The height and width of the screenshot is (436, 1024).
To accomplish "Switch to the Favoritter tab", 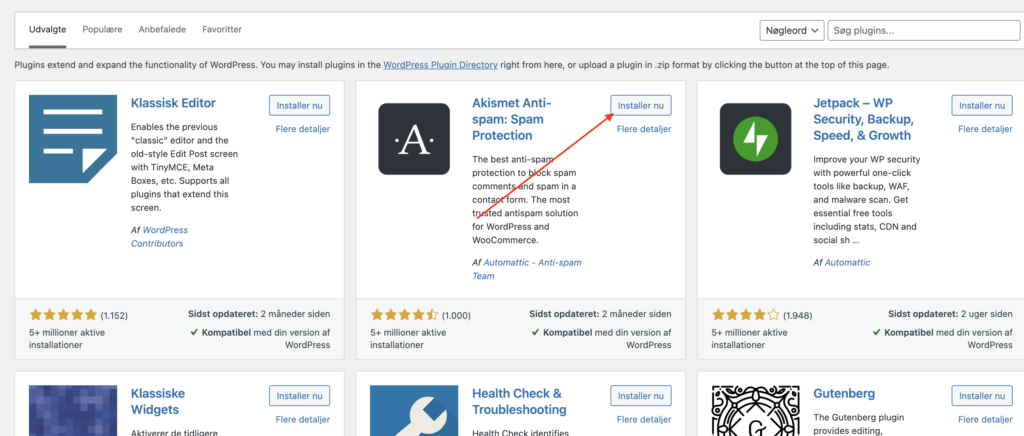I will (222, 29).
